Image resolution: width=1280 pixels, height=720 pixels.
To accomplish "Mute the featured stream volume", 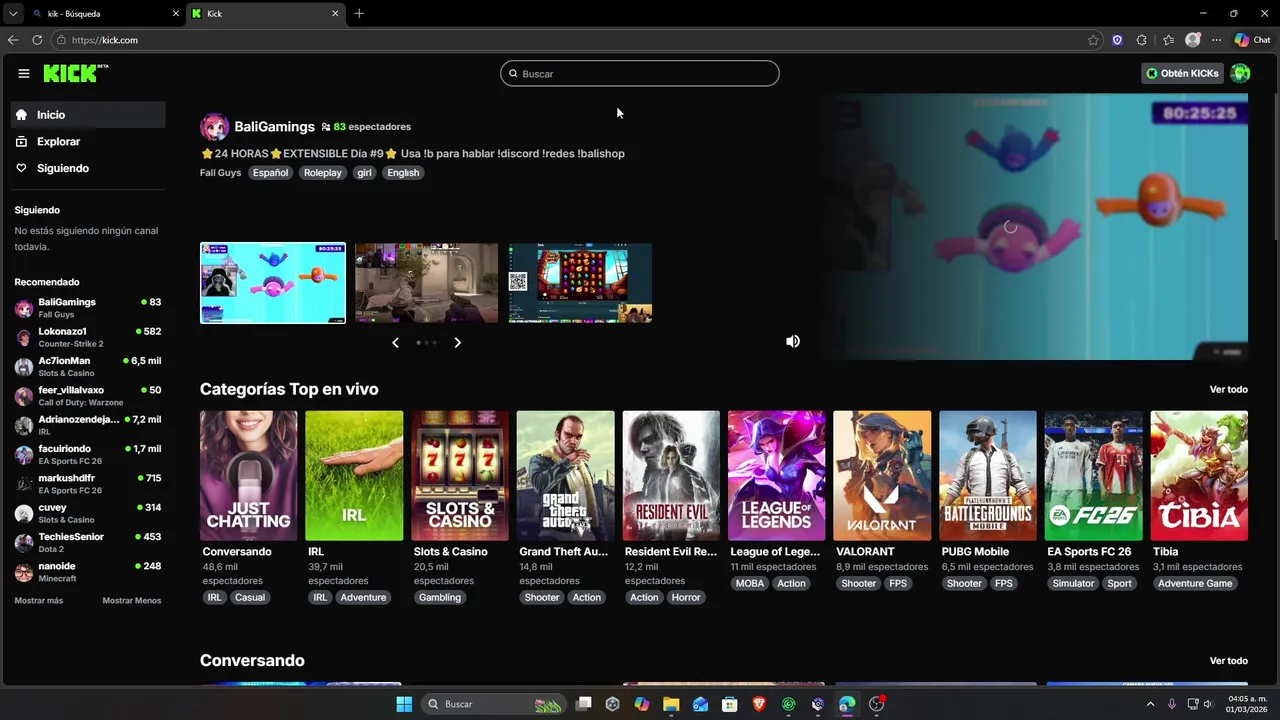I will (793, 341).
